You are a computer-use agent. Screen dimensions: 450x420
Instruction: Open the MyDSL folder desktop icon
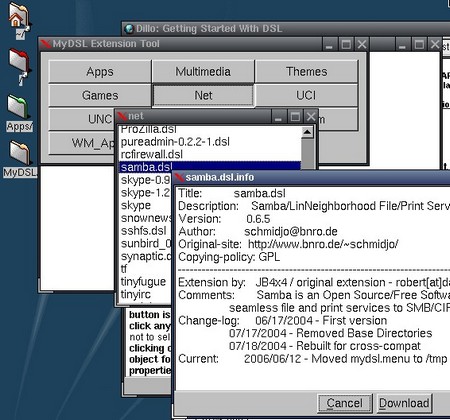click(19, 159)
